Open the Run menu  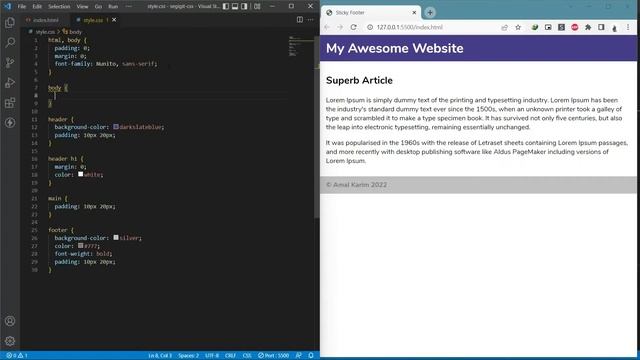[113, 6]
